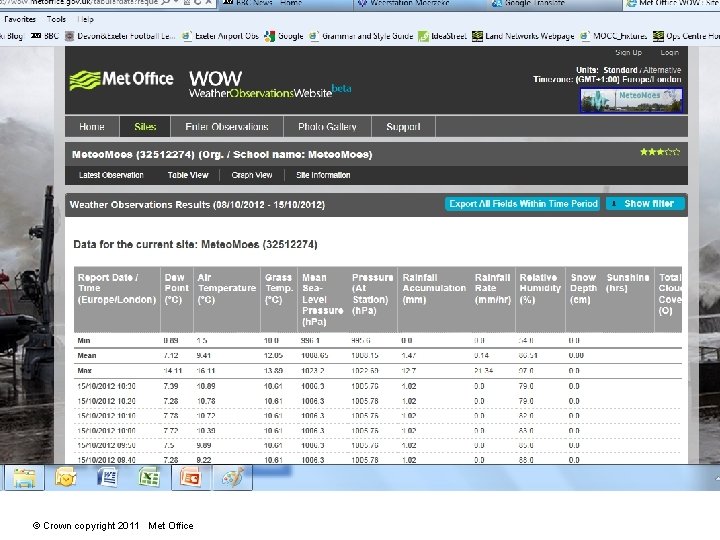Screen dimensions: 720x540
Task: Open Paint from the taskbar
Action: [x=233, y=478]
